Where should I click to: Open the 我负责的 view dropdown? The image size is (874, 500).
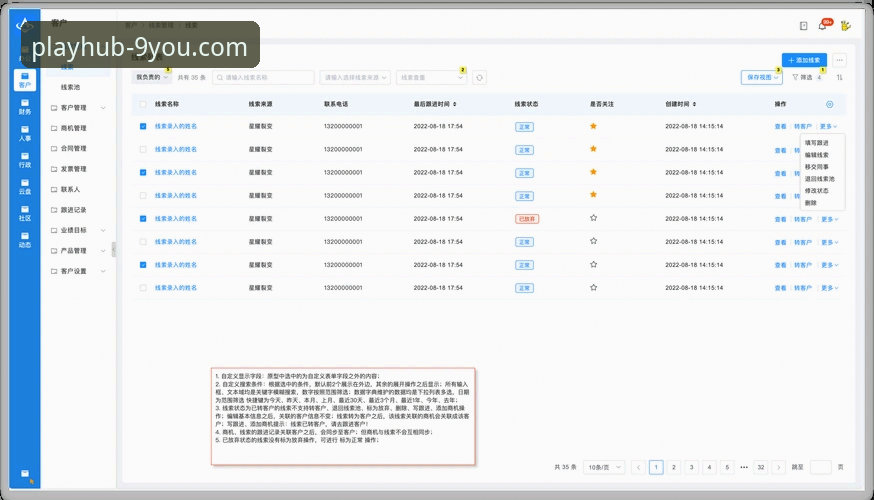click(x=152, y=77)
